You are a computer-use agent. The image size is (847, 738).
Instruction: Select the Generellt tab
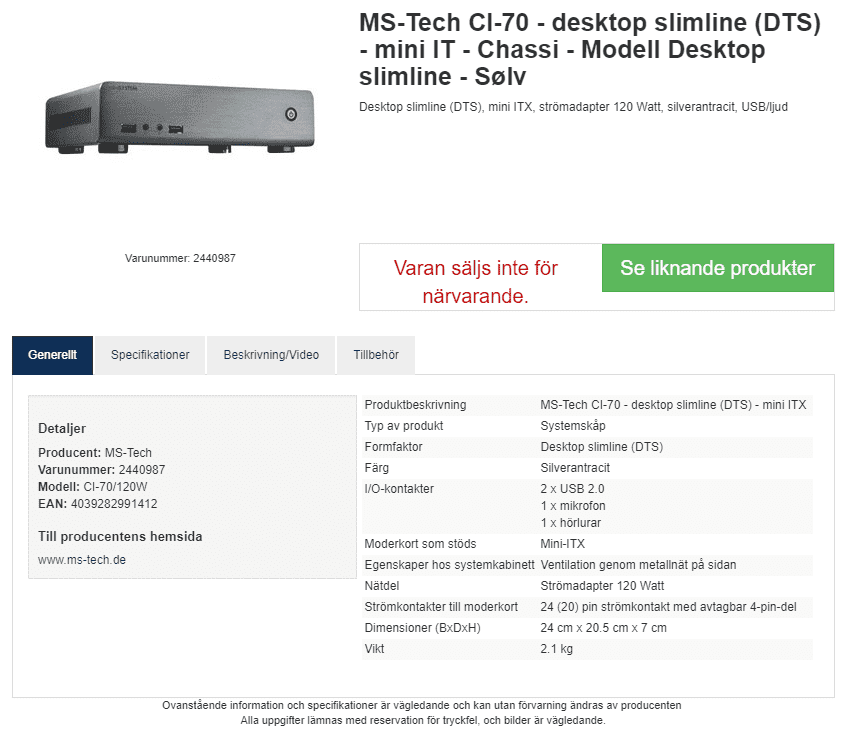(x=52, y=355)
